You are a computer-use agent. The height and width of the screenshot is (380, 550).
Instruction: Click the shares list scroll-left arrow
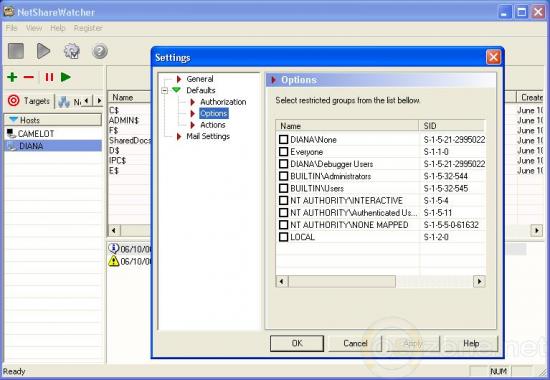pos(114,231)
